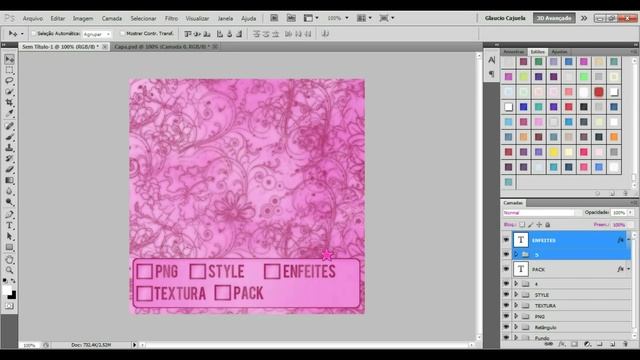Select the Zoom tool in toolbox
The image size is (640, 360).
[9, 270]
